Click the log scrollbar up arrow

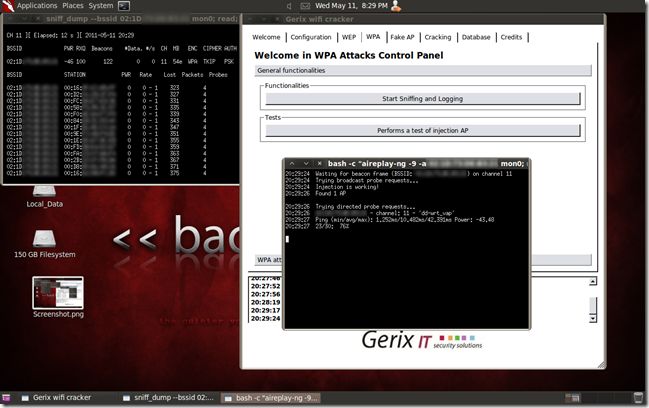click(593, 281)
